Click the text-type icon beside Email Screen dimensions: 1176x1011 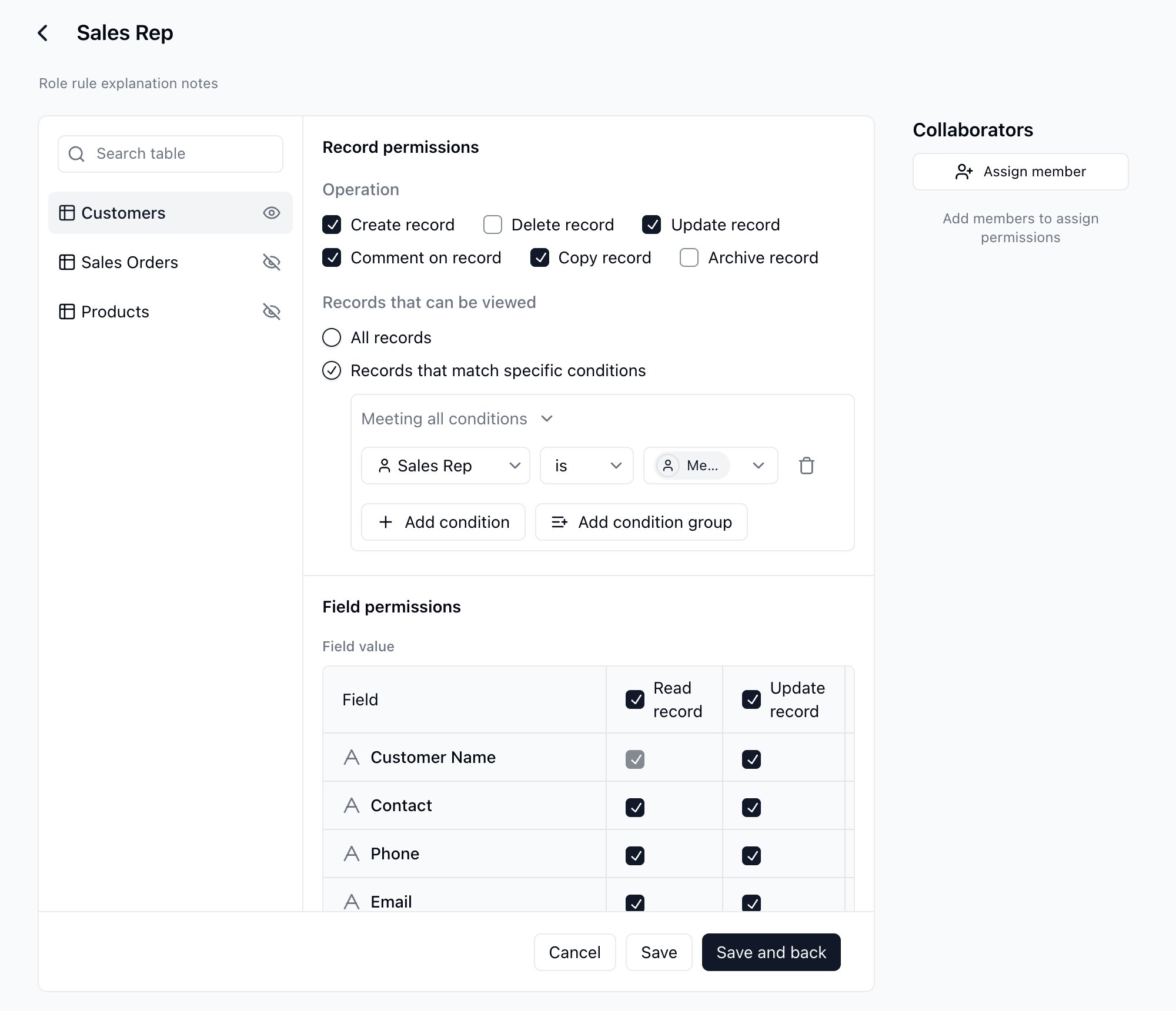click(x=352, y=902)
